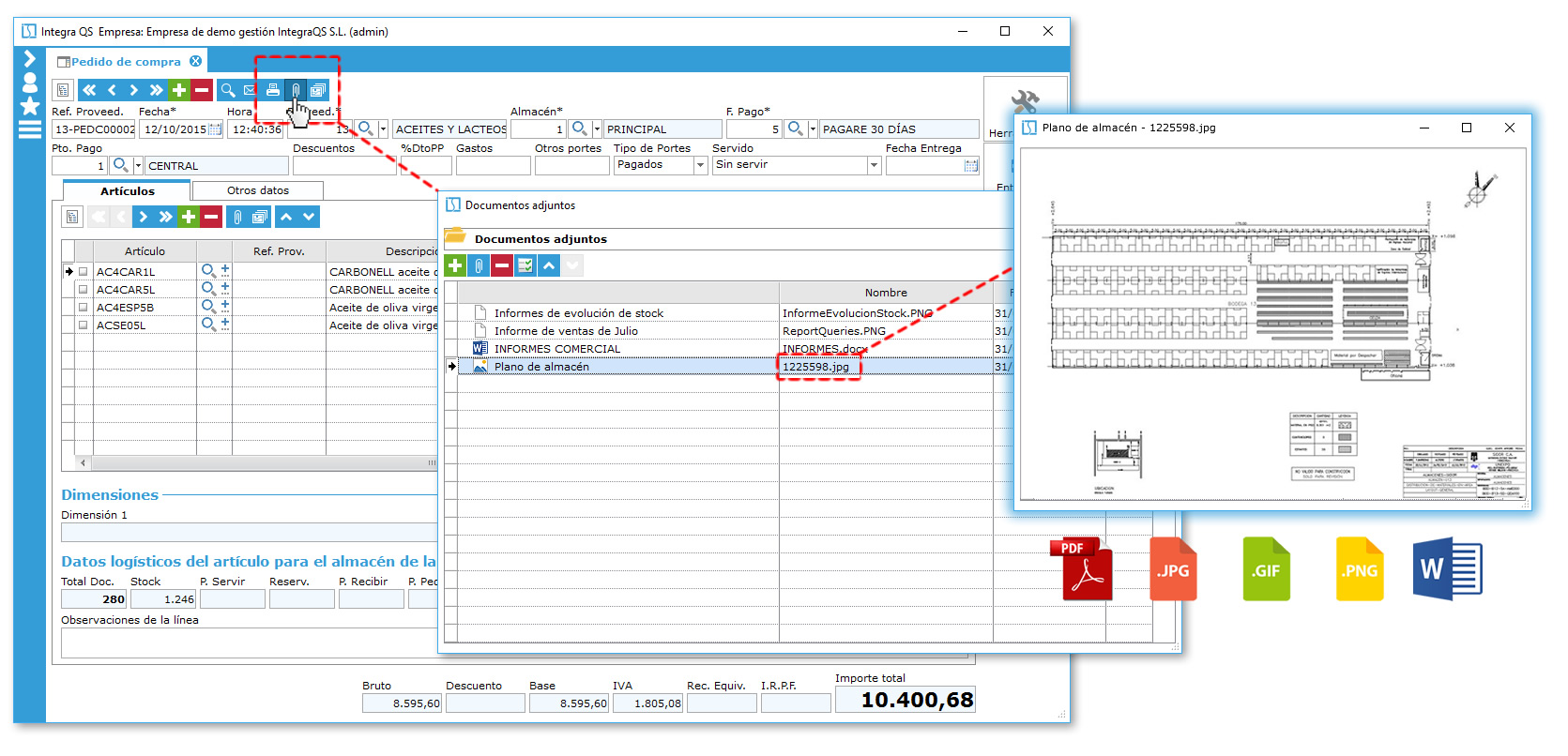
Task: Click the magnifier lookup icon for article AC4CAR1L
Action: (208, 271)
